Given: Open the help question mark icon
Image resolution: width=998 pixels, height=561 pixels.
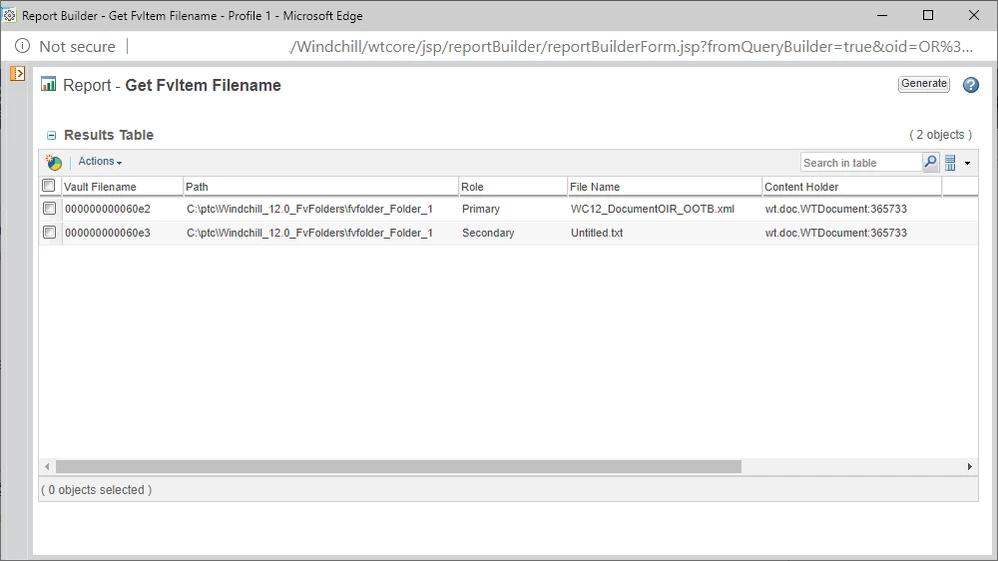Looking at the screenshot, I should tap(971, 85).
